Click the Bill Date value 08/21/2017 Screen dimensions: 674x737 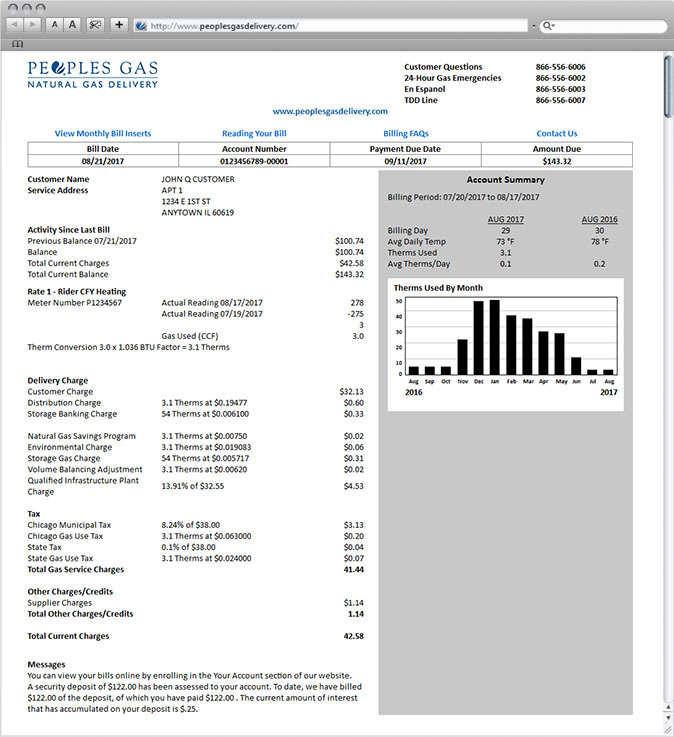[103, 161]
